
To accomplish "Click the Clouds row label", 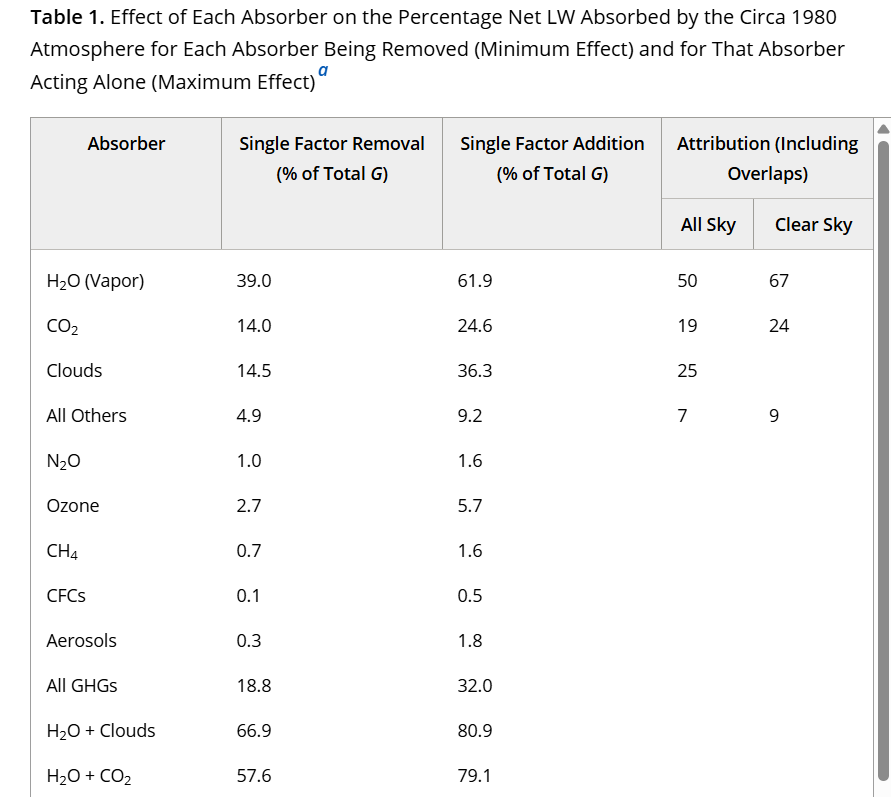I will point(74,371).
